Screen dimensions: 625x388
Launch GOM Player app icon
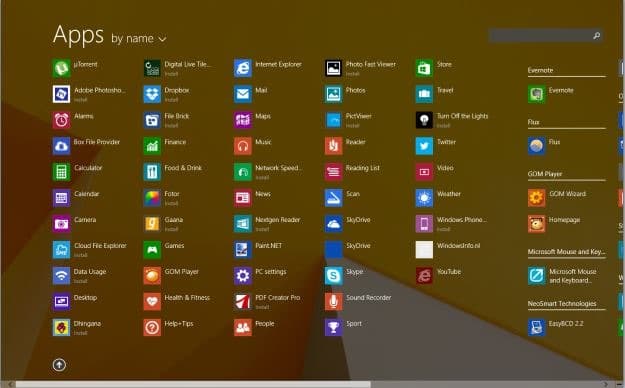(152, 276)
